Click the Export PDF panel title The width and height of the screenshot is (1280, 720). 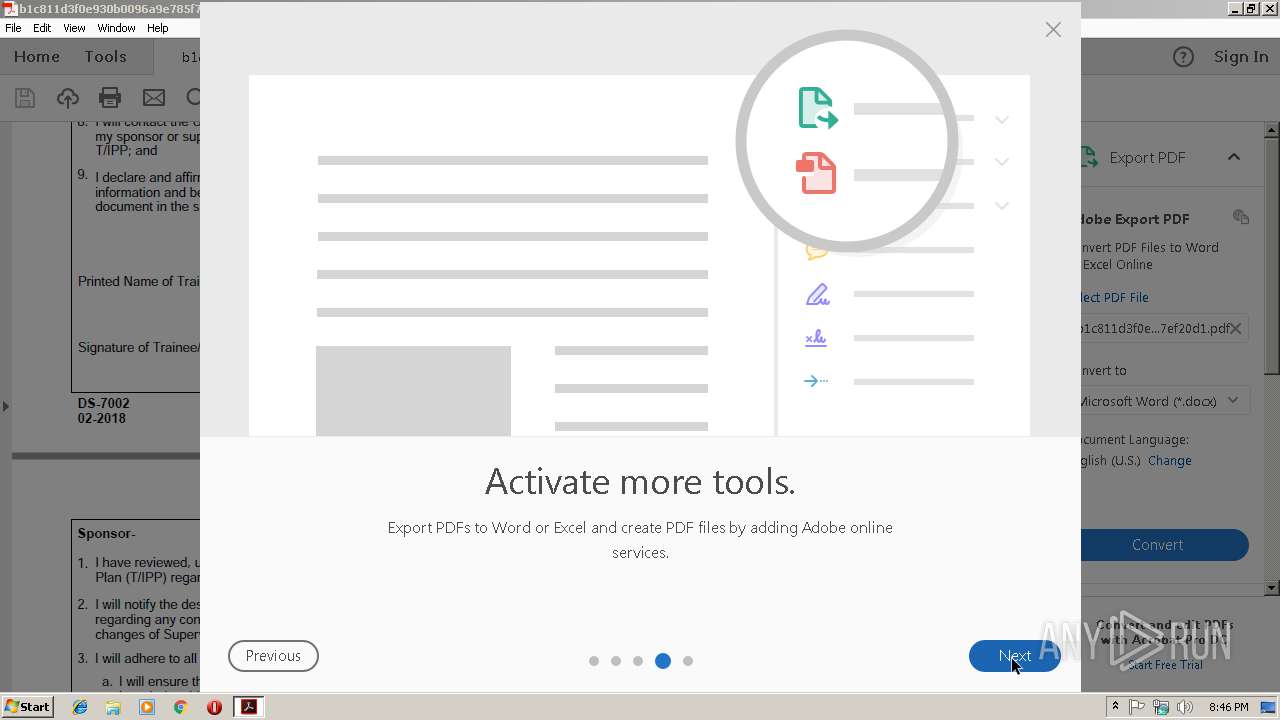coord(1147,158)
